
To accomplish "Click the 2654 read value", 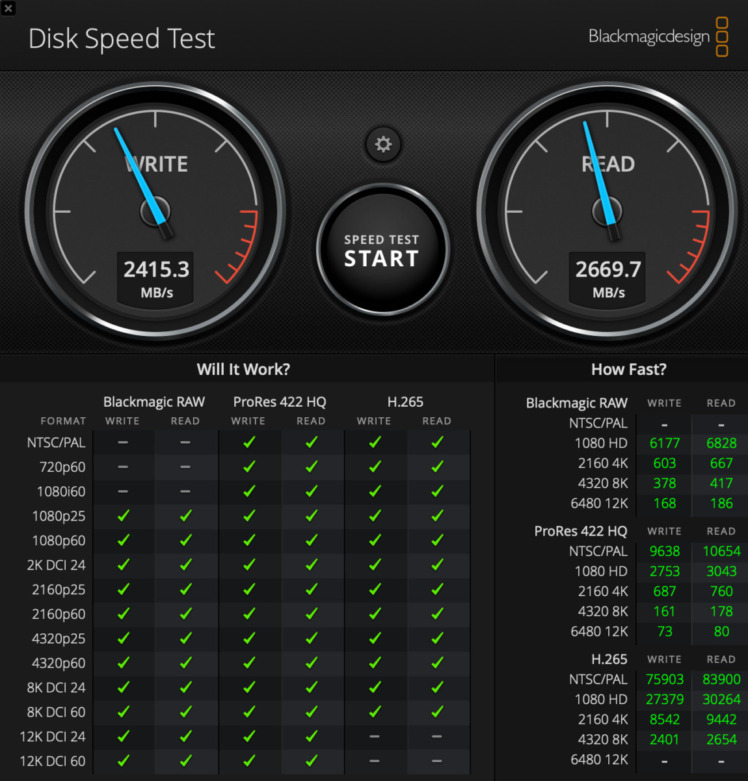I will click(721, 739).
